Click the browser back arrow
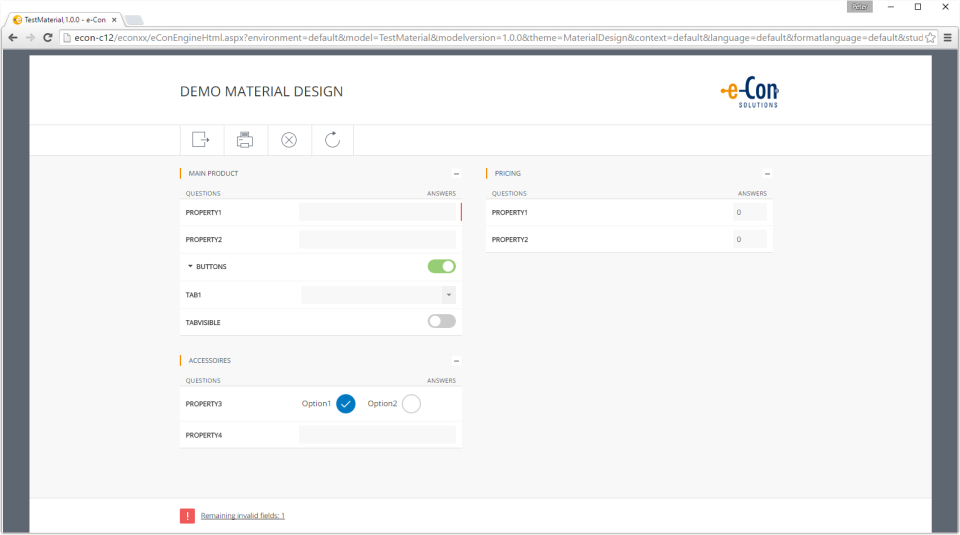Screen dimensions: 960x535 pyautogui.click(x=13, y=37)
